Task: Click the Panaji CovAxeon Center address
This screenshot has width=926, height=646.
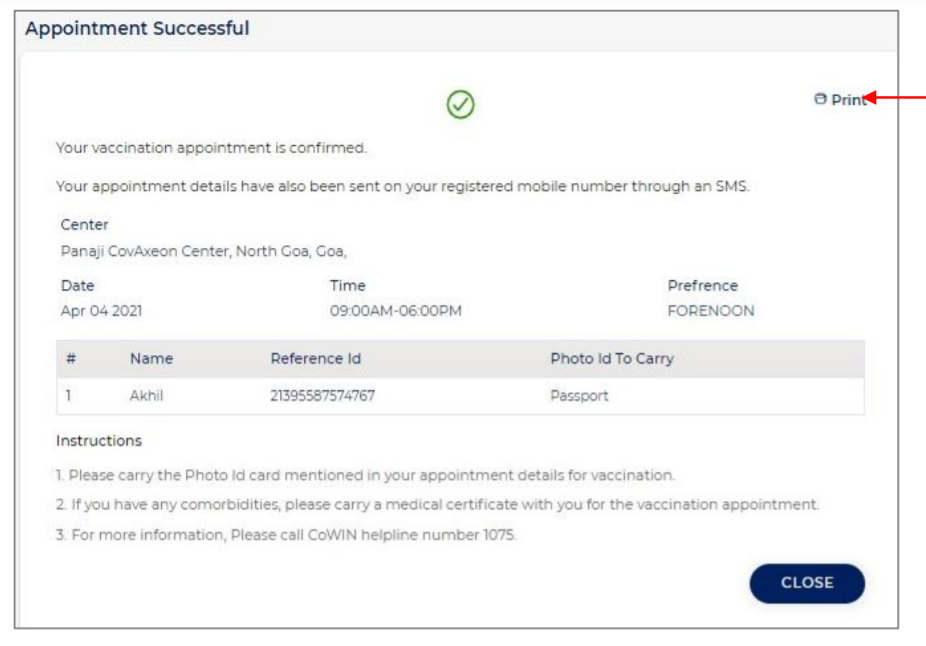Action: (203, 252)
